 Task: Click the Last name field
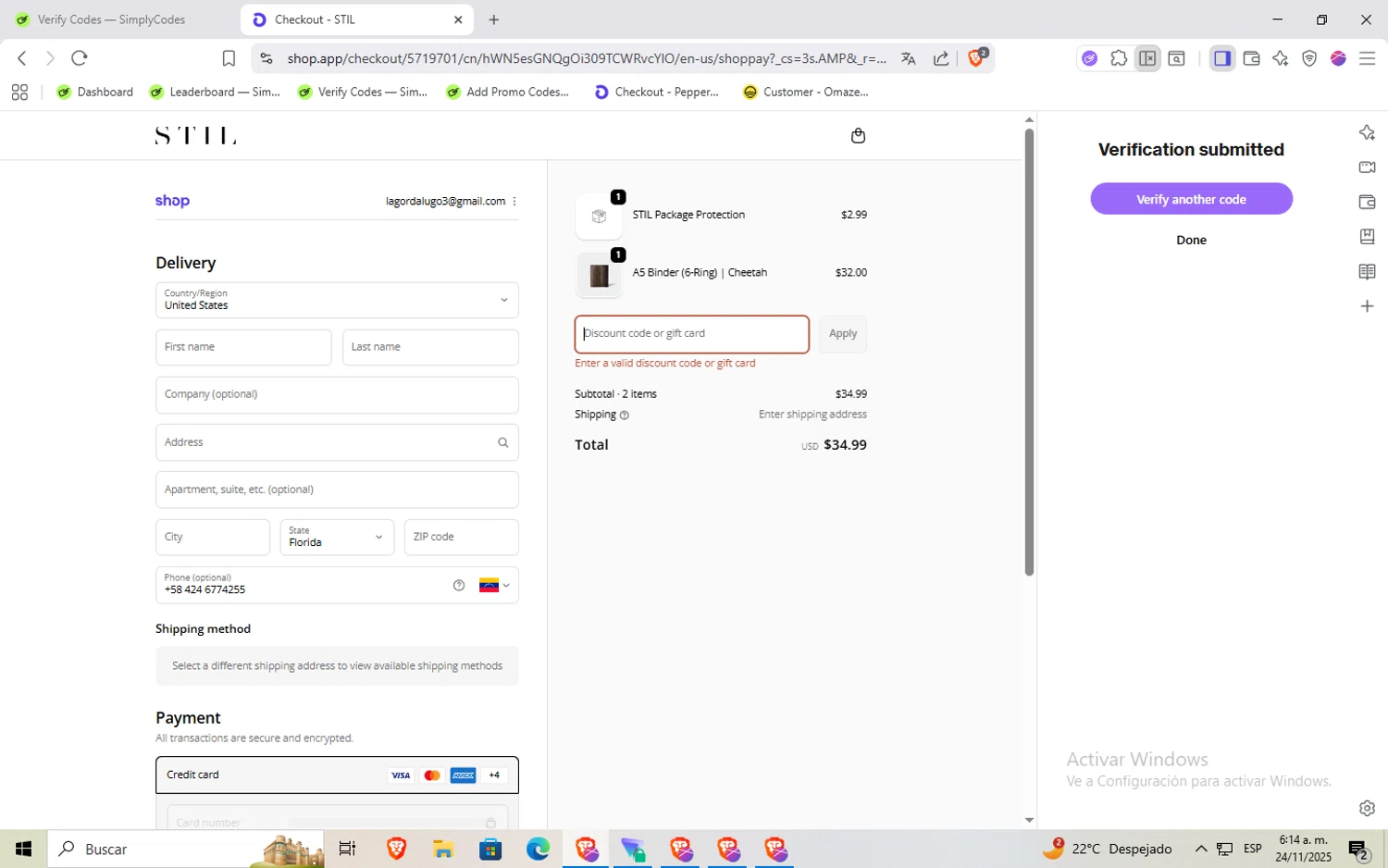430,347
